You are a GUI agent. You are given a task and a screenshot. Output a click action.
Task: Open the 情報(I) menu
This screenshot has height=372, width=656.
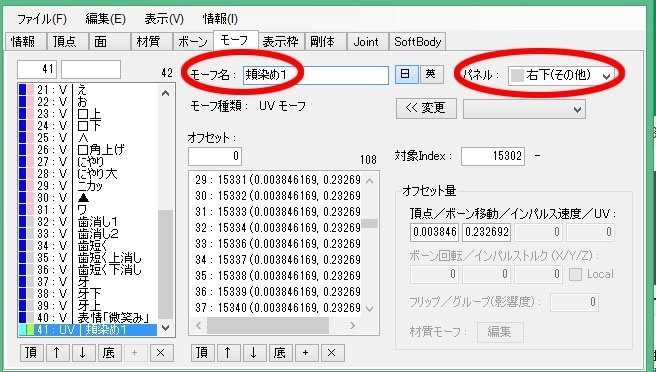220,19
